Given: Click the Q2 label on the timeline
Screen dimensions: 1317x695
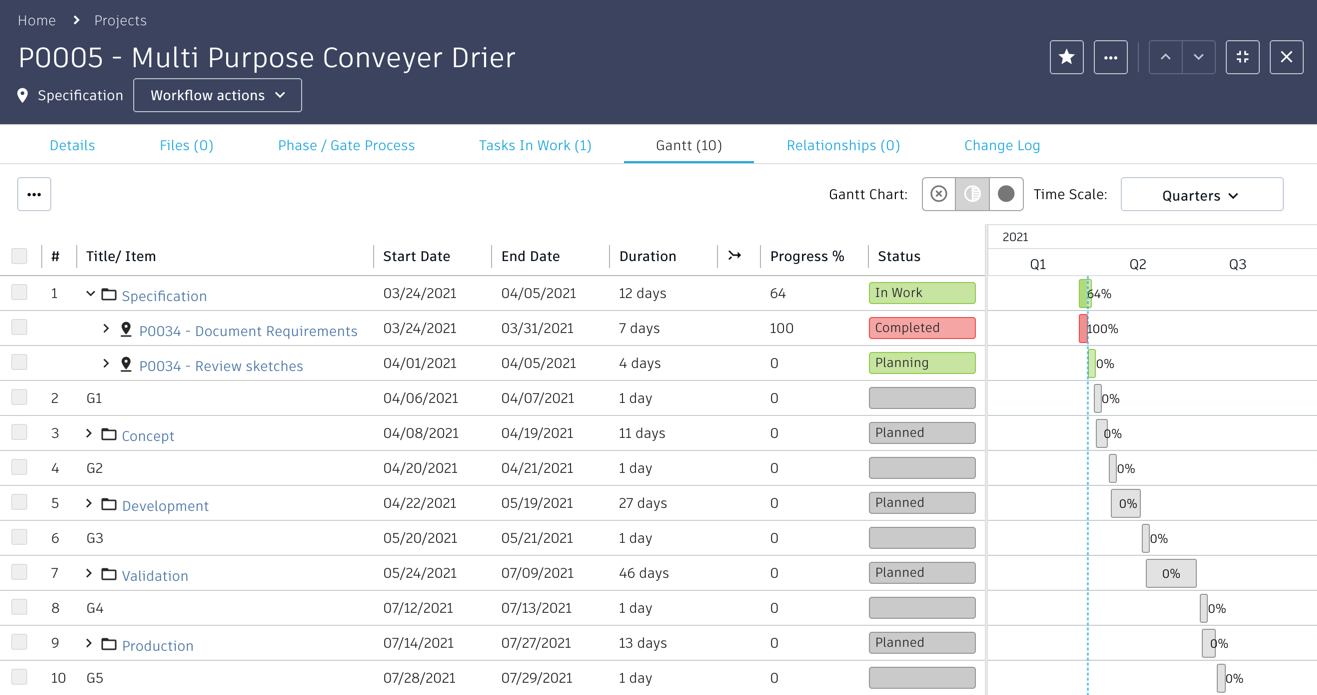Looking at the screenshot, I should pos(1138,264).
